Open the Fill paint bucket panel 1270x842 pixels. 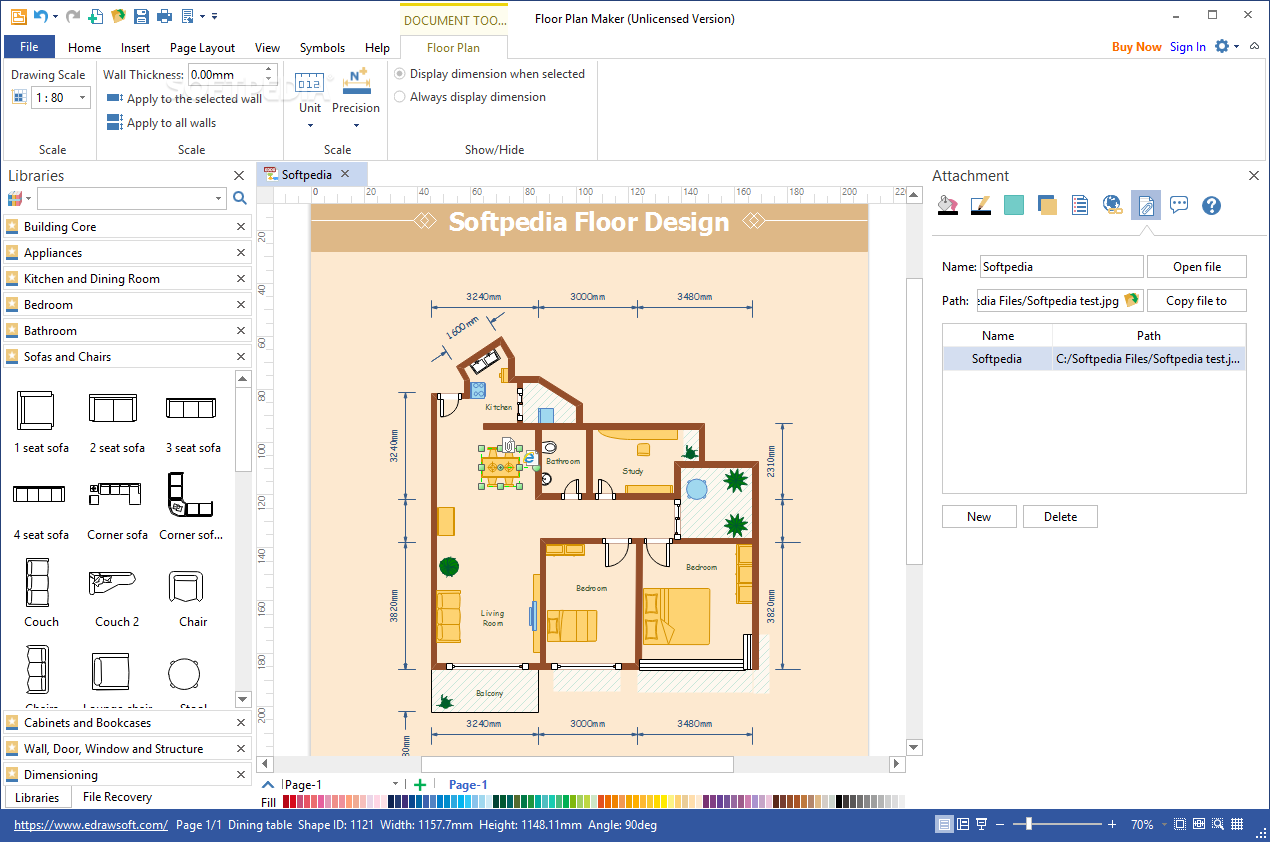coord(947,205)
